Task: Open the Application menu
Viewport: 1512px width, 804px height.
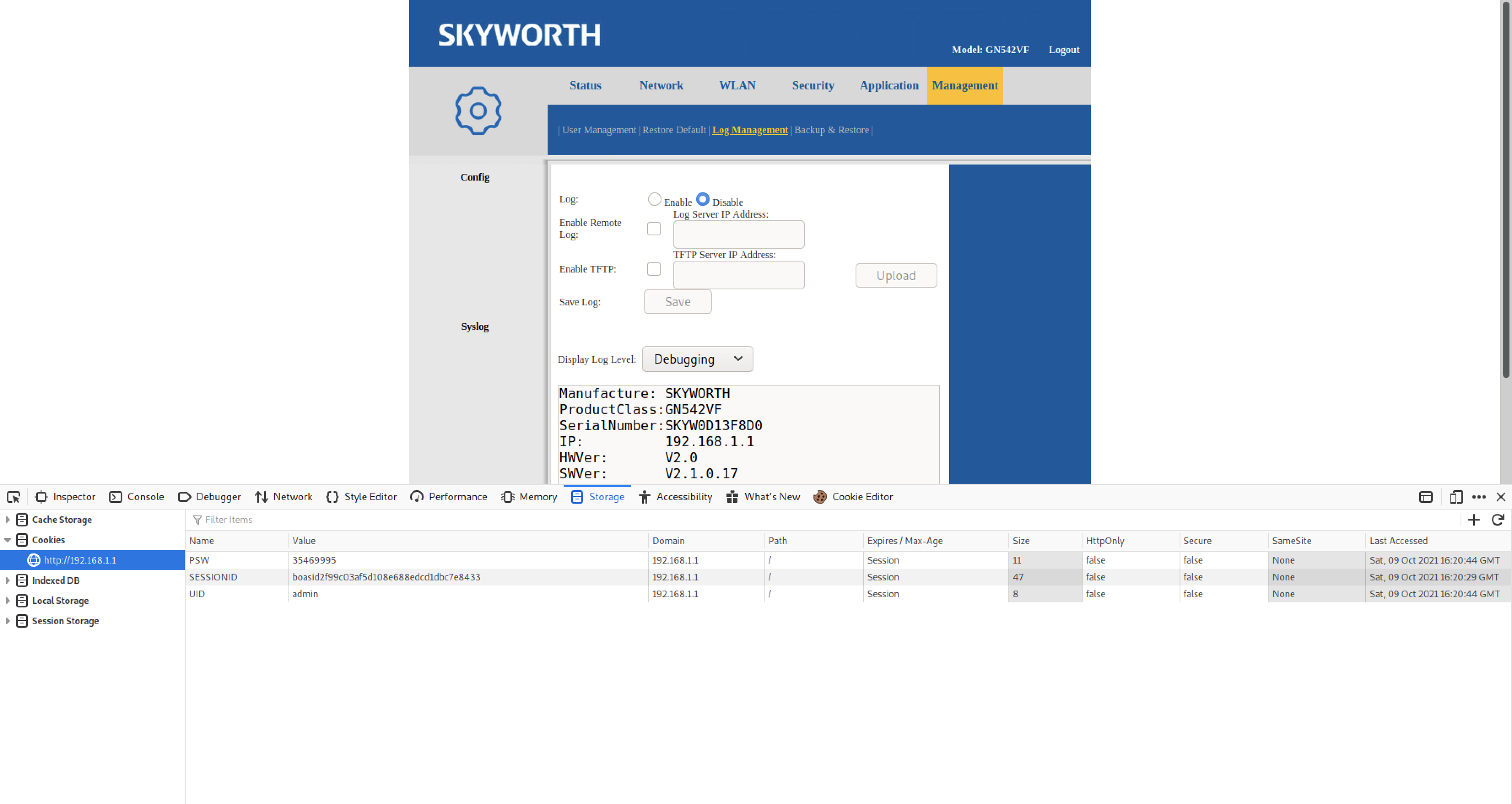Action: (x=889, y=86)
